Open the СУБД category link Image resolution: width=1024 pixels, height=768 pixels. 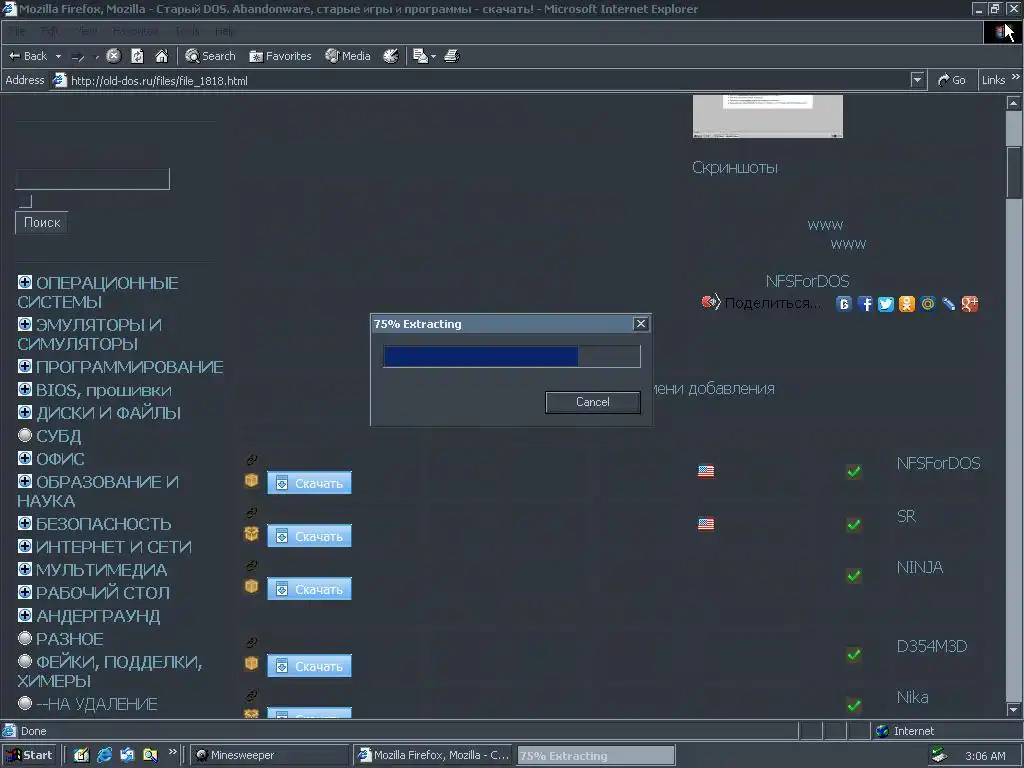point(59,436)
